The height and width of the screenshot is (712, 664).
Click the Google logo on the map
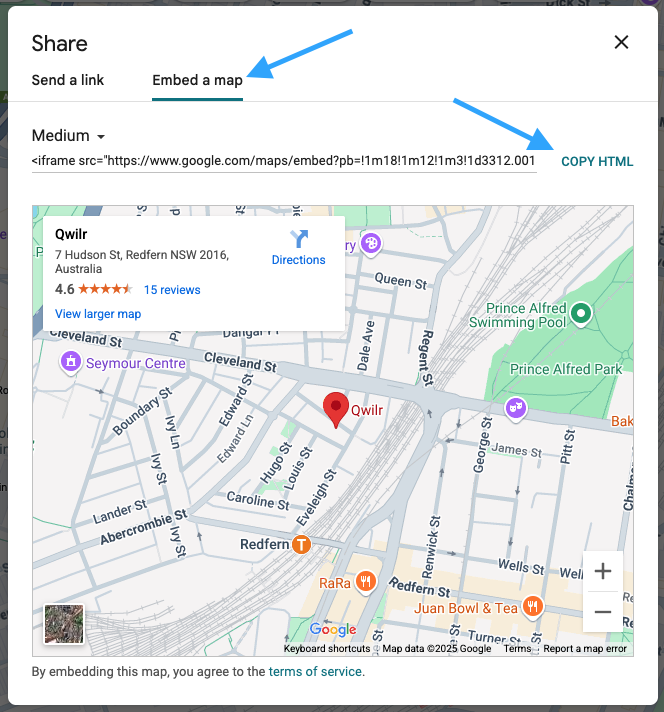coord(333,629)
